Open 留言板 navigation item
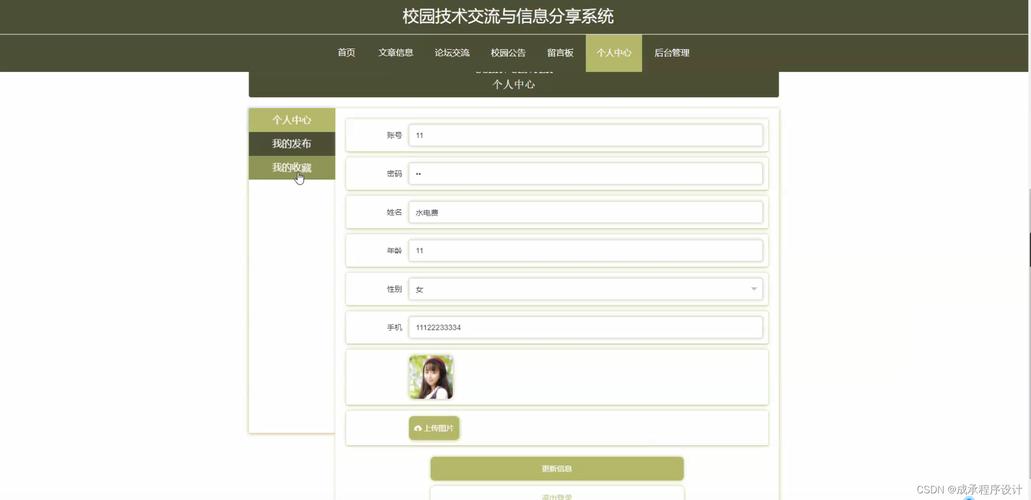 pyautogui.click(x=560, y=53)
